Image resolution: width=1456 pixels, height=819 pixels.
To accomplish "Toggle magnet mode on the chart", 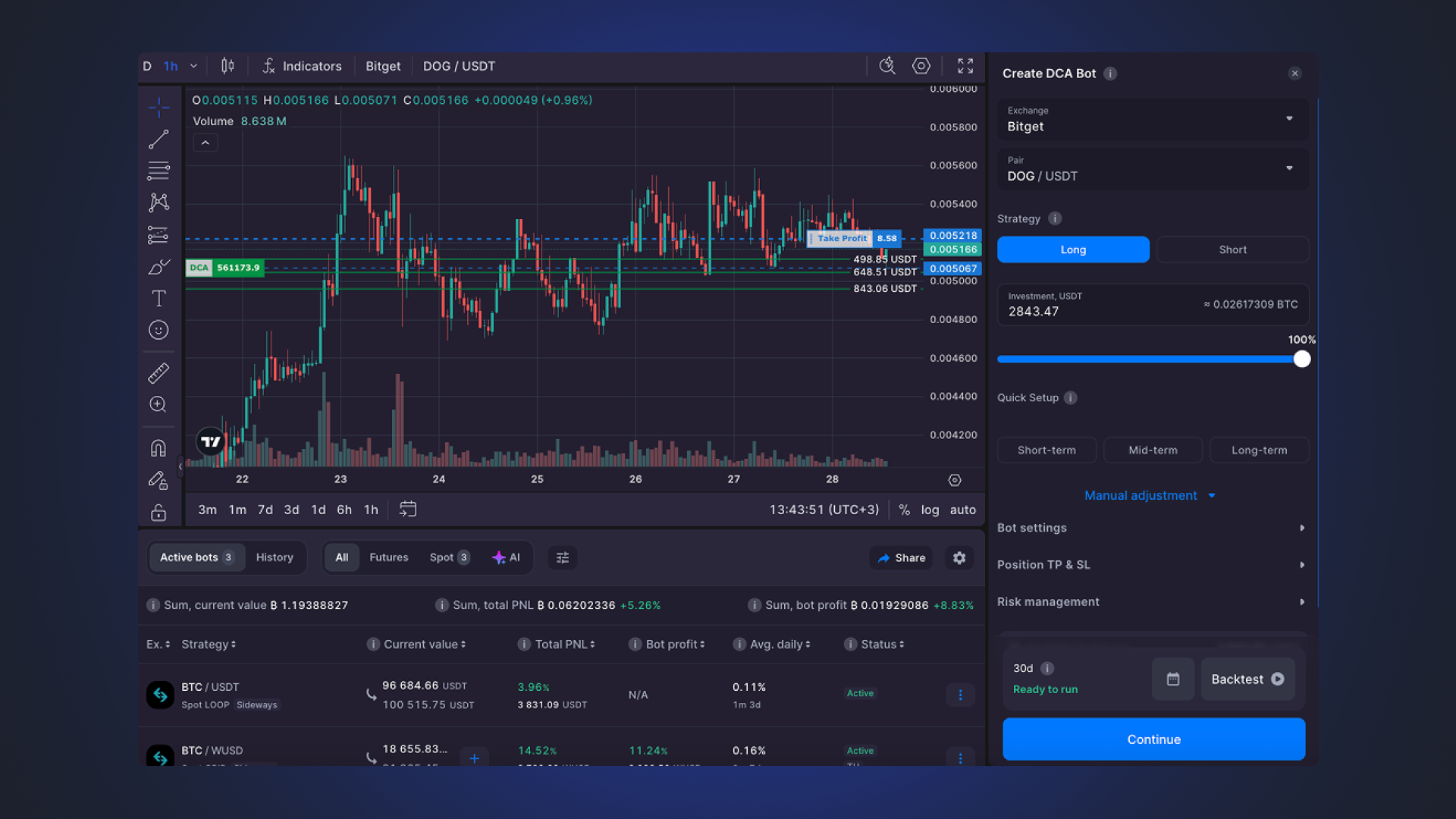I will pos(158,447).
